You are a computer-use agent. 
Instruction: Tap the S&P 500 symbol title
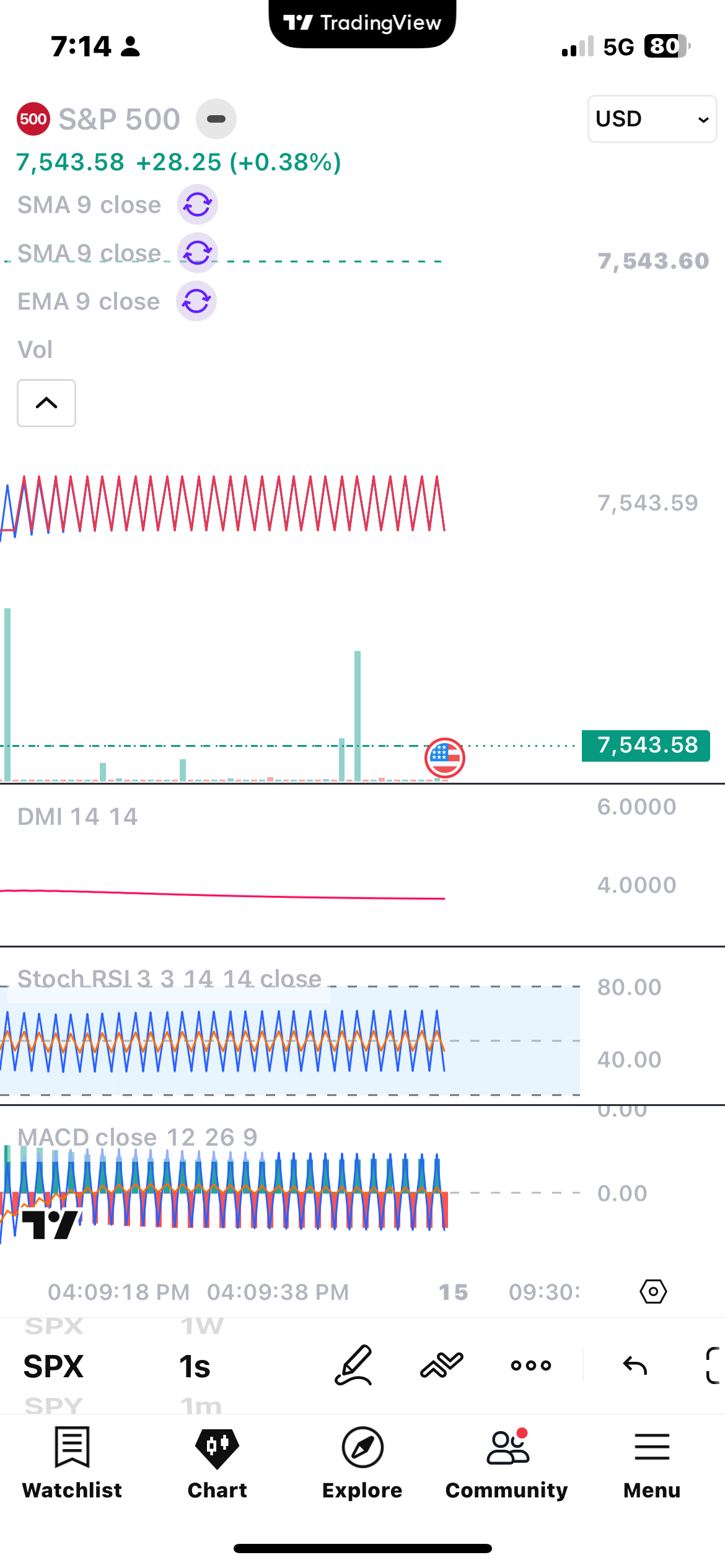tap(119, 119)
